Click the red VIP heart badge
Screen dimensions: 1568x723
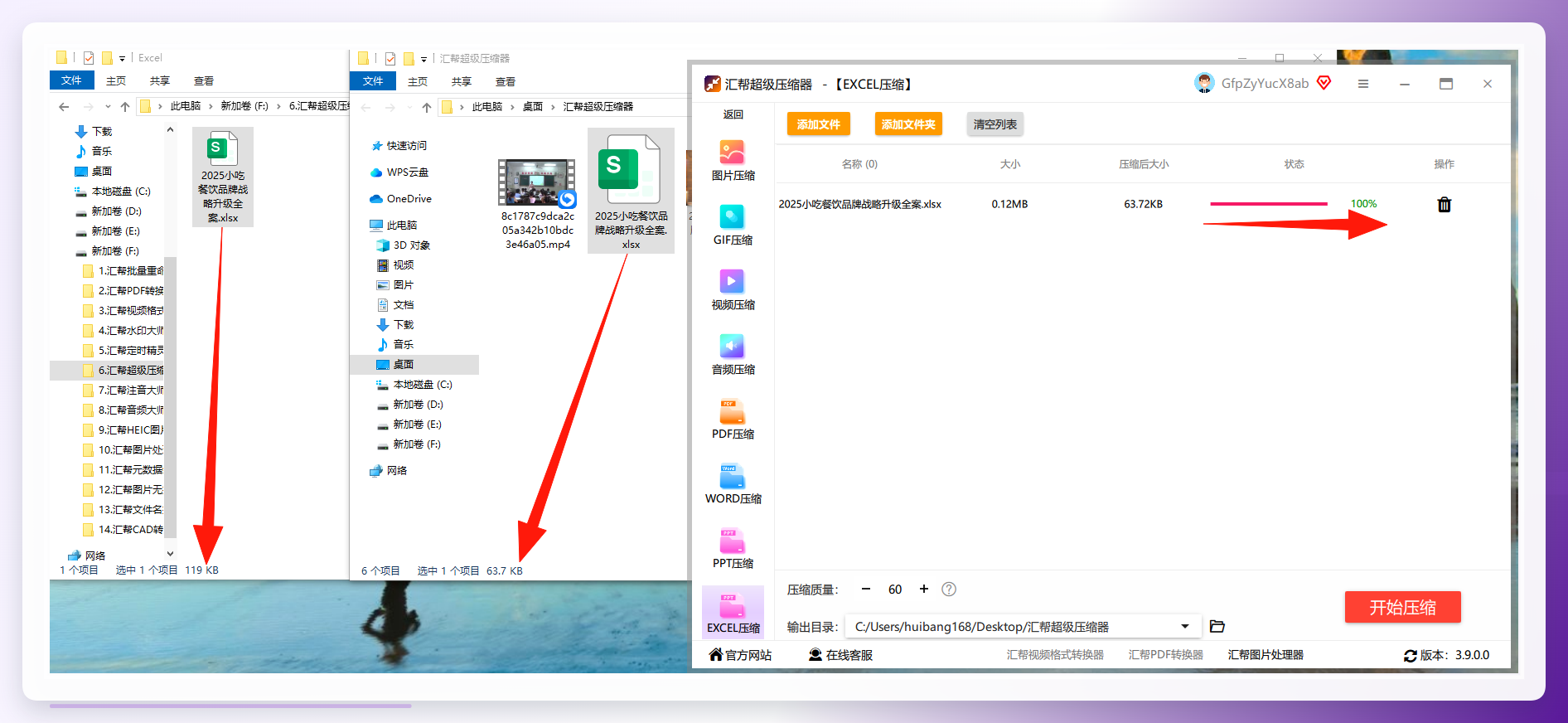tap(1324, 83)
